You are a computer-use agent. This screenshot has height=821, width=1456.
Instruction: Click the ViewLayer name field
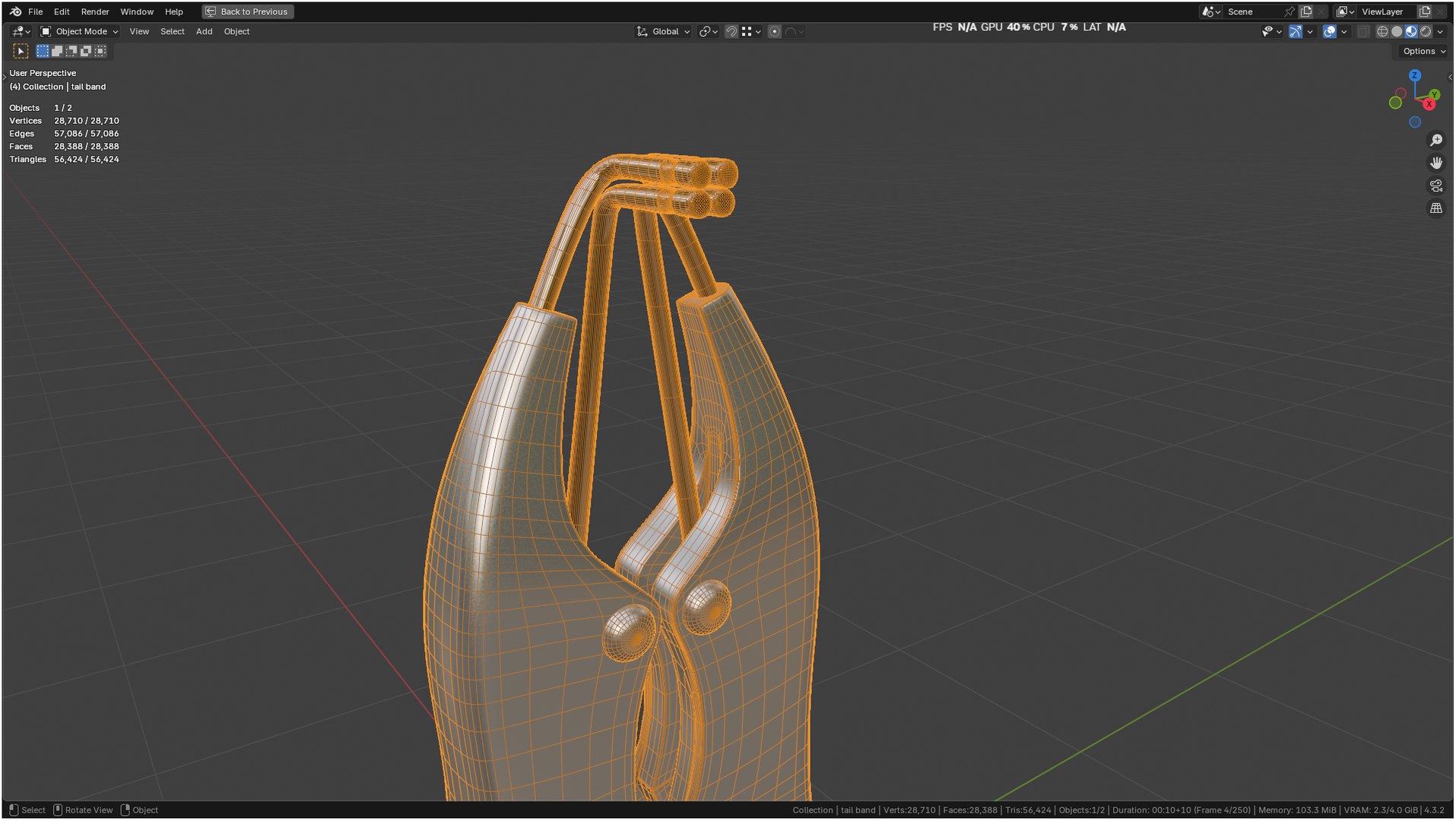click(1387, 11)
